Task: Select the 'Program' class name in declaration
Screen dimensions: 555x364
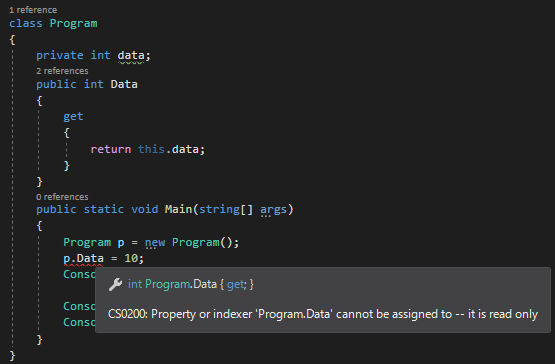Action: (x=74, y=23)
